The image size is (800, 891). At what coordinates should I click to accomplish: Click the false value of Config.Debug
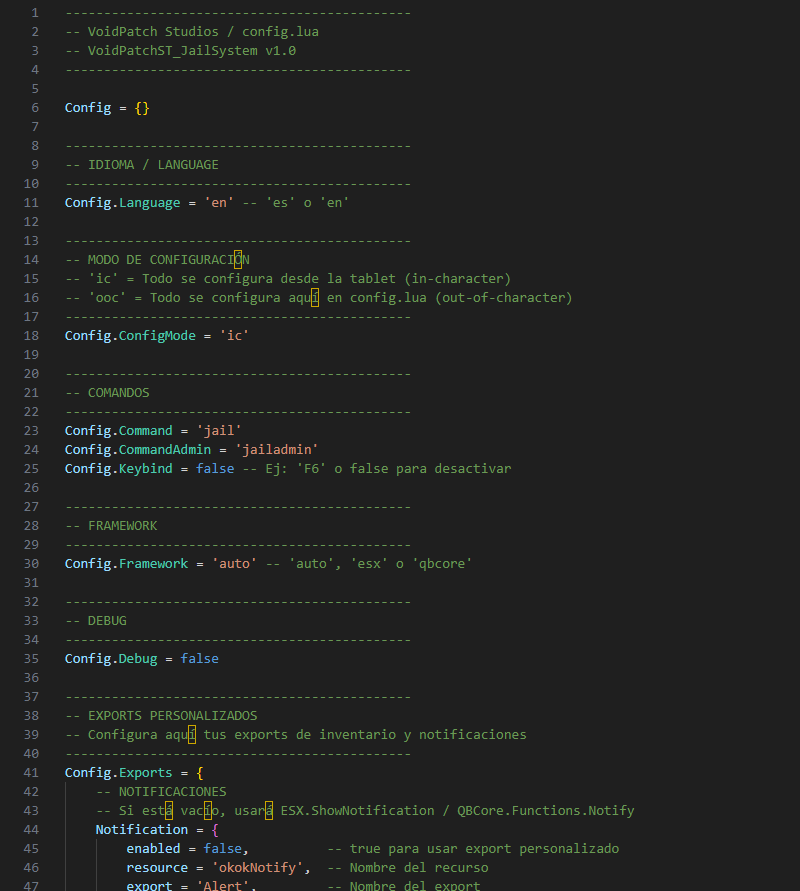click(x=199, y=658)
